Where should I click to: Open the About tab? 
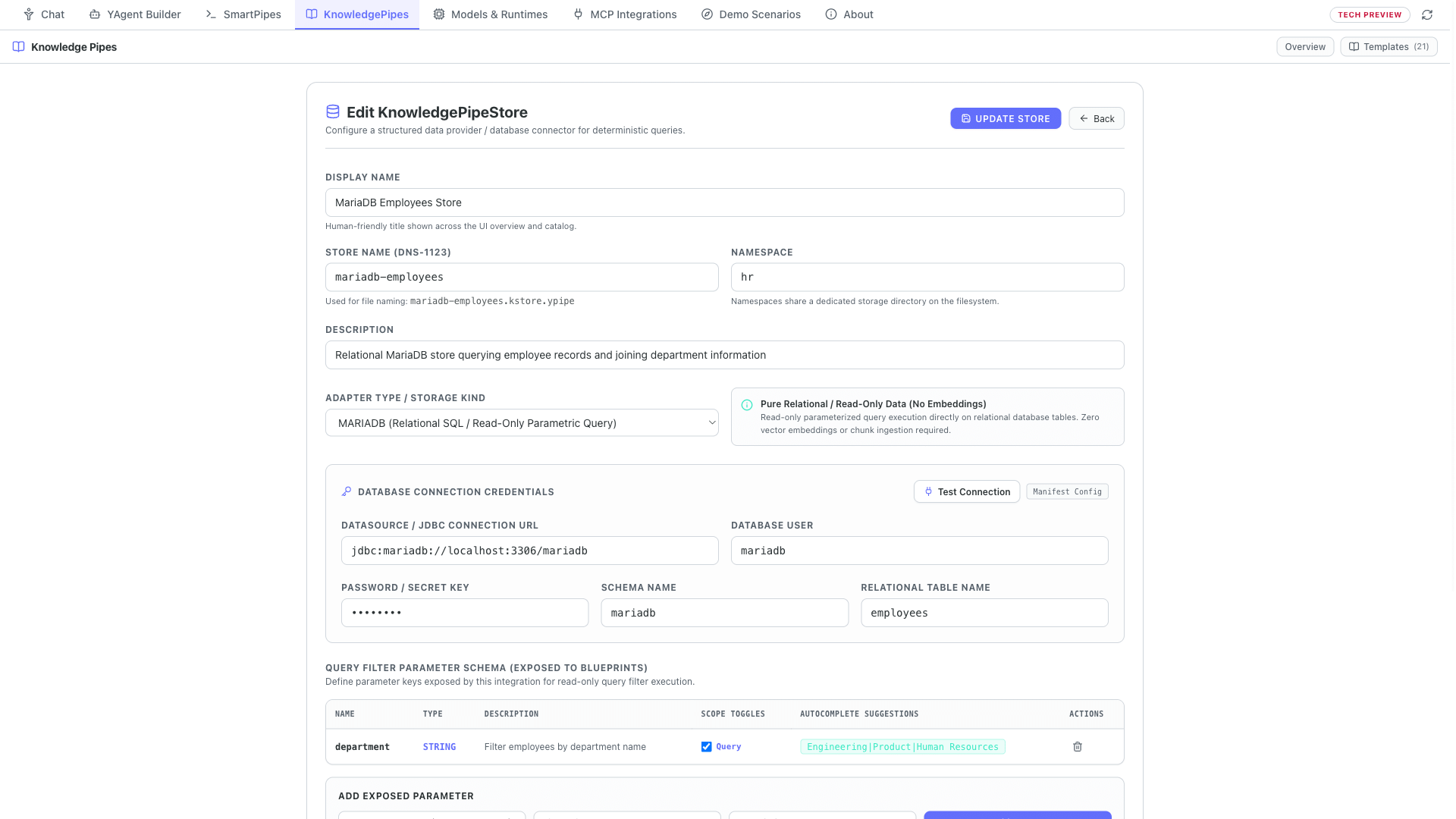(849, 14)
